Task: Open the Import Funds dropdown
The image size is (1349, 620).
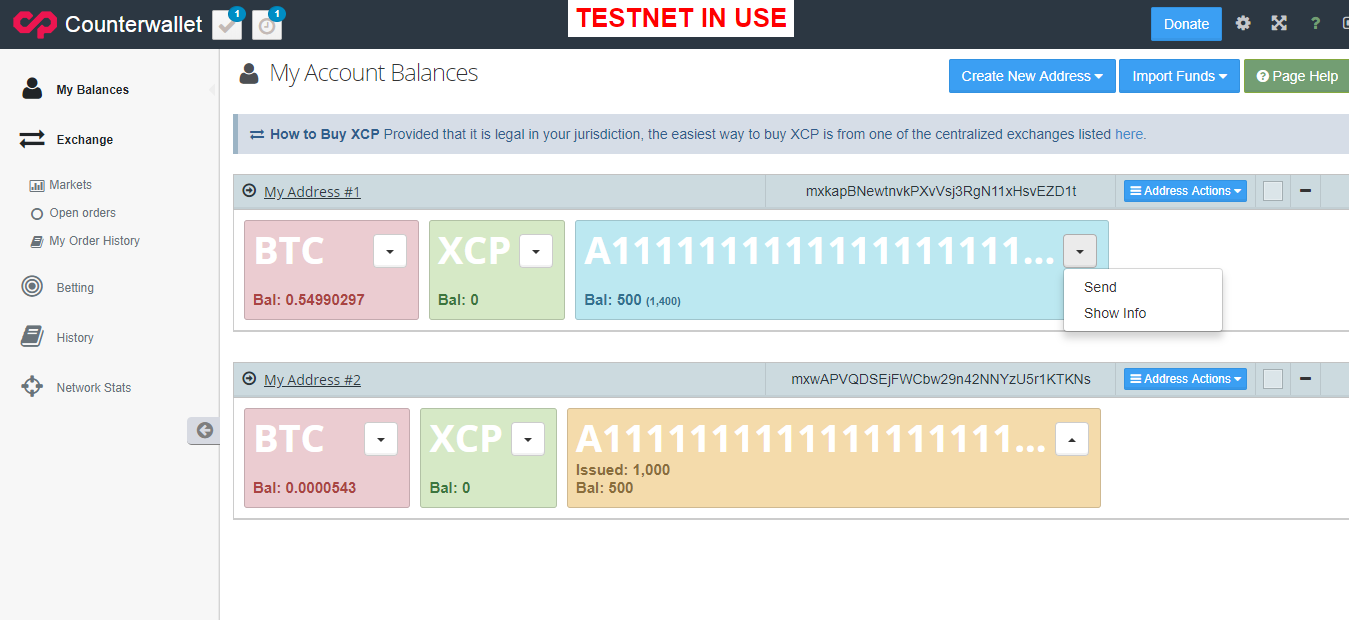Action: [x=1179, y=76]
